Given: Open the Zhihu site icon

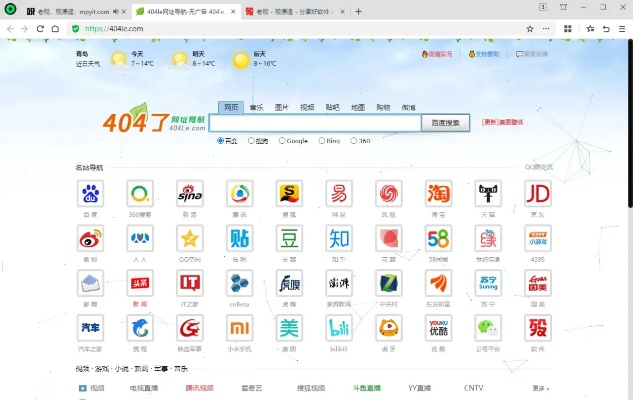Looking at the screenshot, I should click(339, 239).
